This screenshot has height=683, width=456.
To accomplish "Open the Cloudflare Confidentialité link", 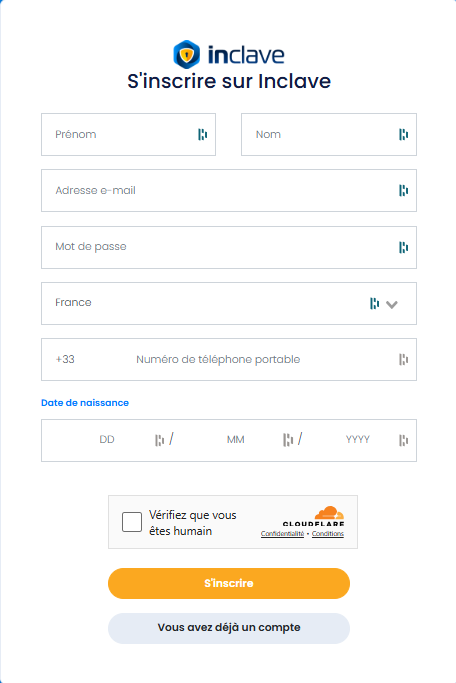I will pos(282,534).
